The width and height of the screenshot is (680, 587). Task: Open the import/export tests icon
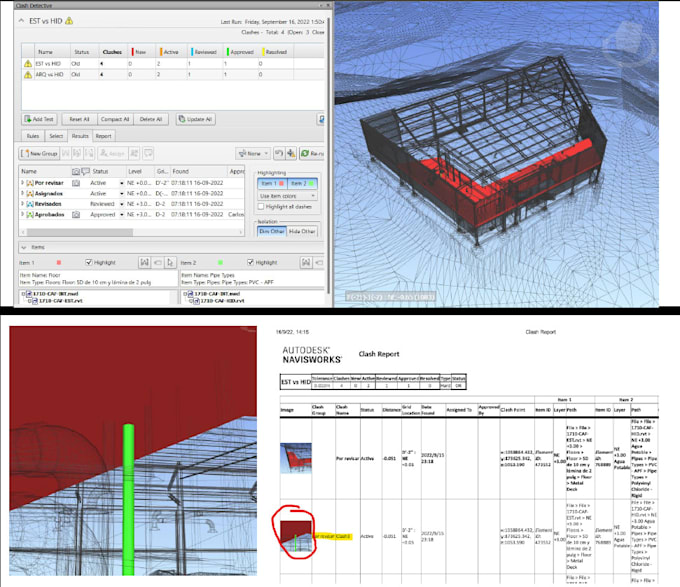coord(321,119)
